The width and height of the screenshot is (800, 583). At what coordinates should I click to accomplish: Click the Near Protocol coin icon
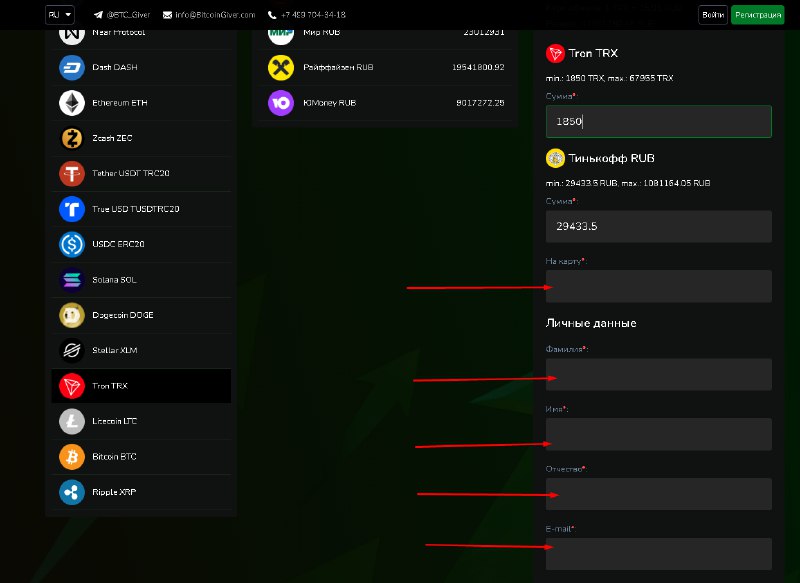[x=72, y=34]
